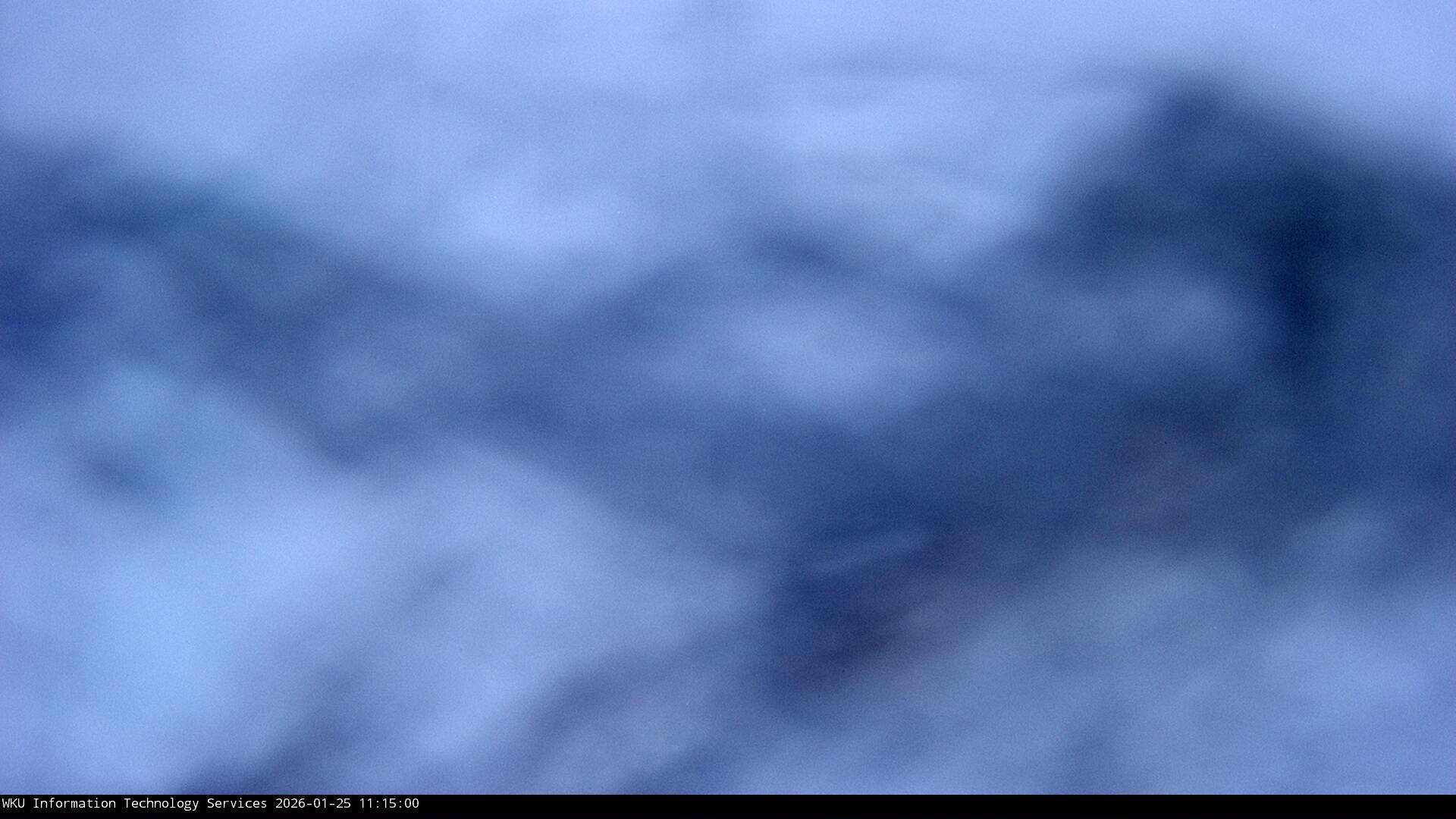The width and height of the screenshot is (1456, 819).
Task: Click the word "Information" in caption
Action: tap(74, 804)
